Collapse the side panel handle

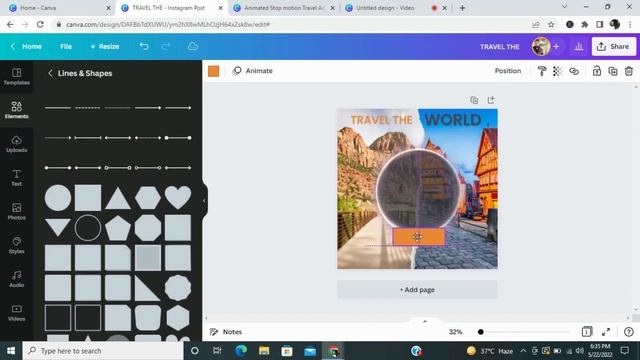(204, 200)
